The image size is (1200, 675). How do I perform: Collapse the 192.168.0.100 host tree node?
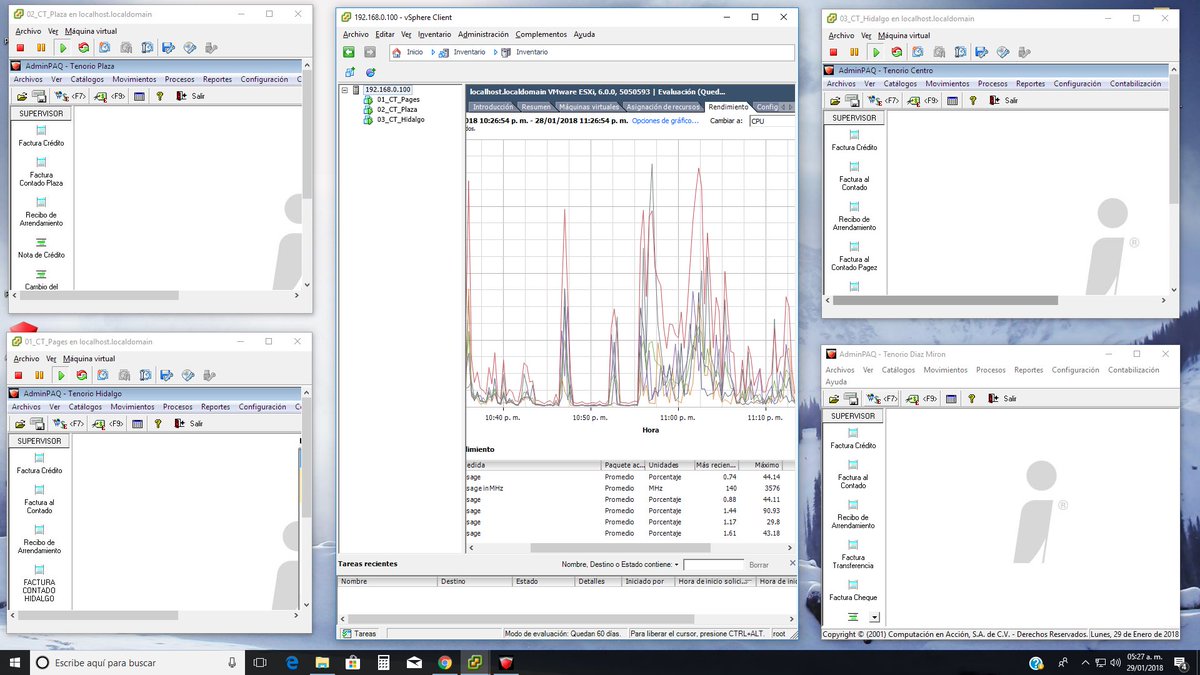pyautogui.click(x=345, y=89)
